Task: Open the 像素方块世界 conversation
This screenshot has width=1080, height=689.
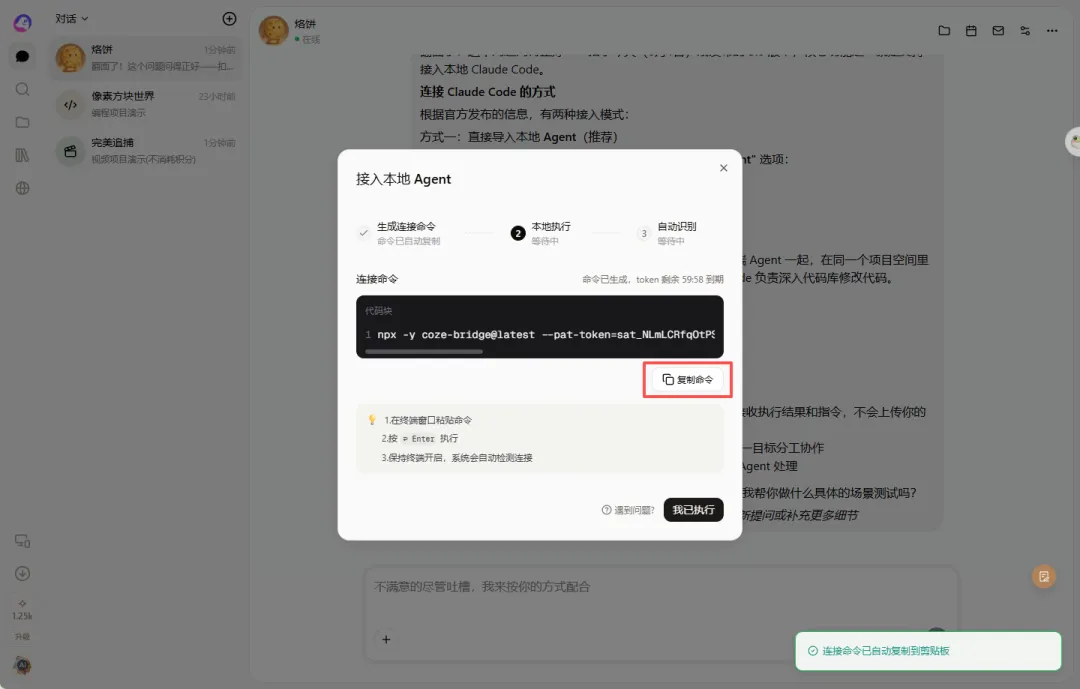Action: click(145, 104)
